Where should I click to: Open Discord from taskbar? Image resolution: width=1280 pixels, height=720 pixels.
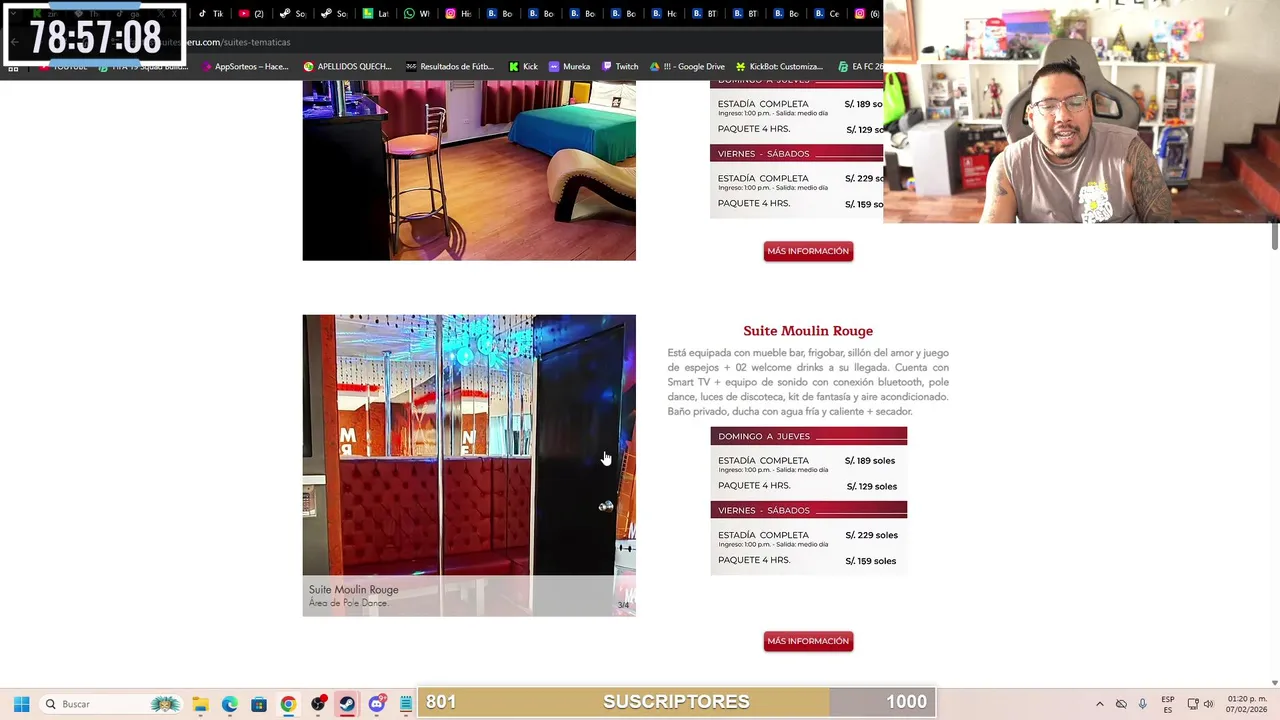(x=377, y=704)
